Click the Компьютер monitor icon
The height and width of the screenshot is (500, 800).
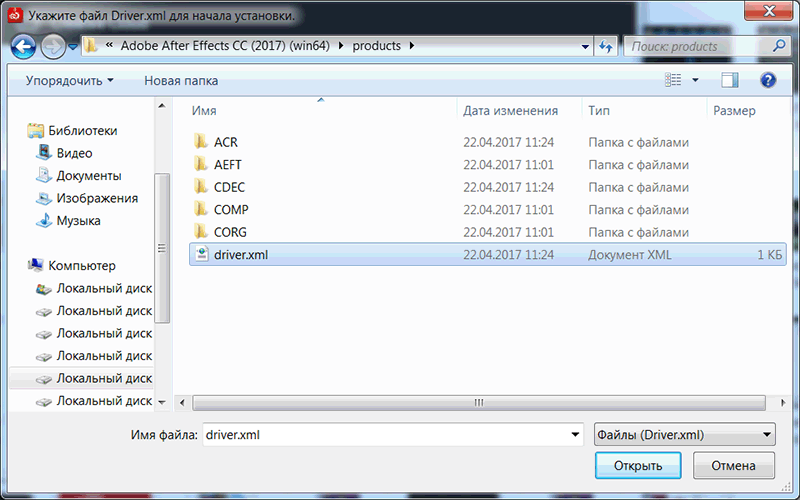(35, 265)
